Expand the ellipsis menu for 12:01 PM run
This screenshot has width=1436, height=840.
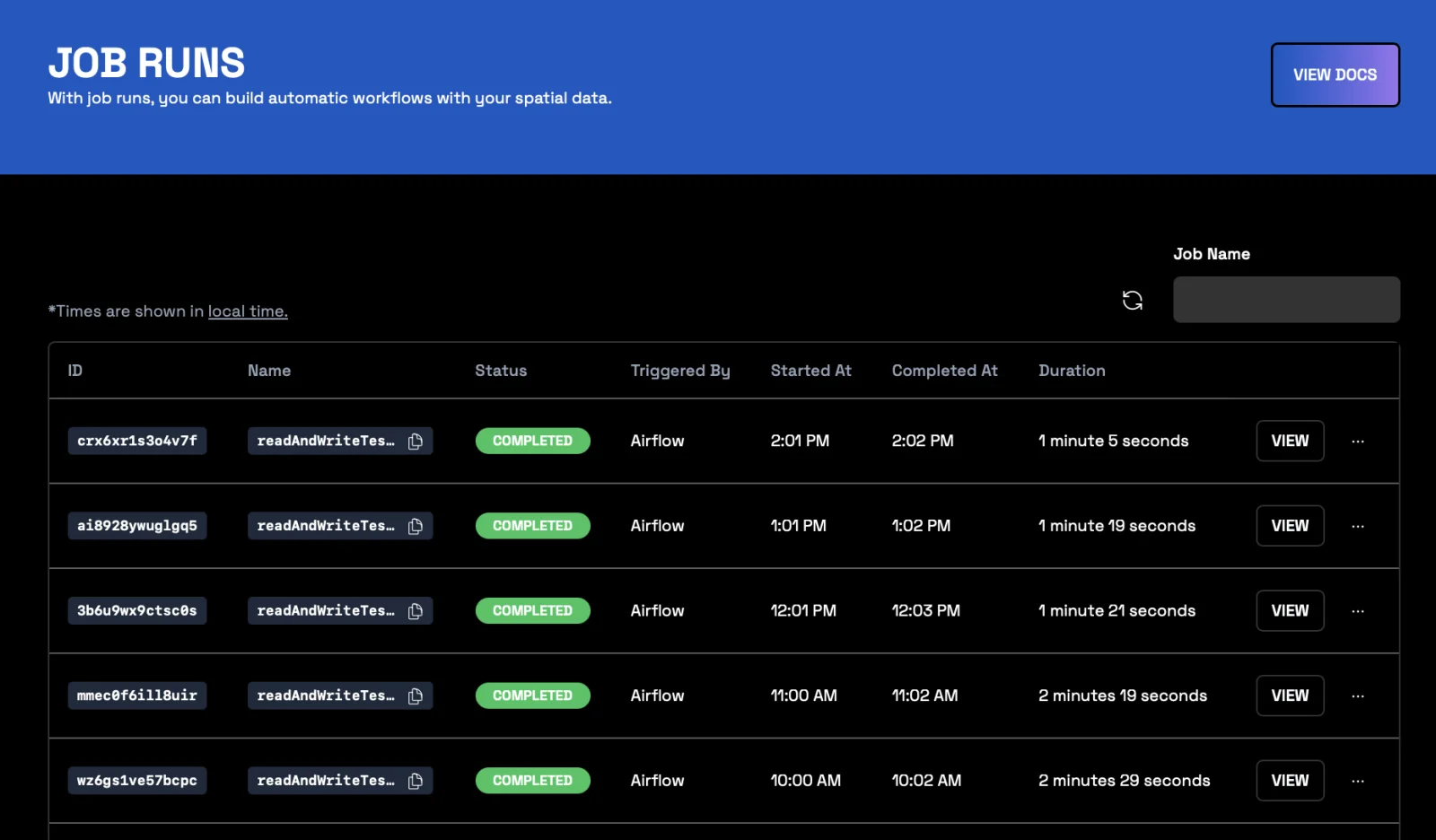[x=1357, y=611]
